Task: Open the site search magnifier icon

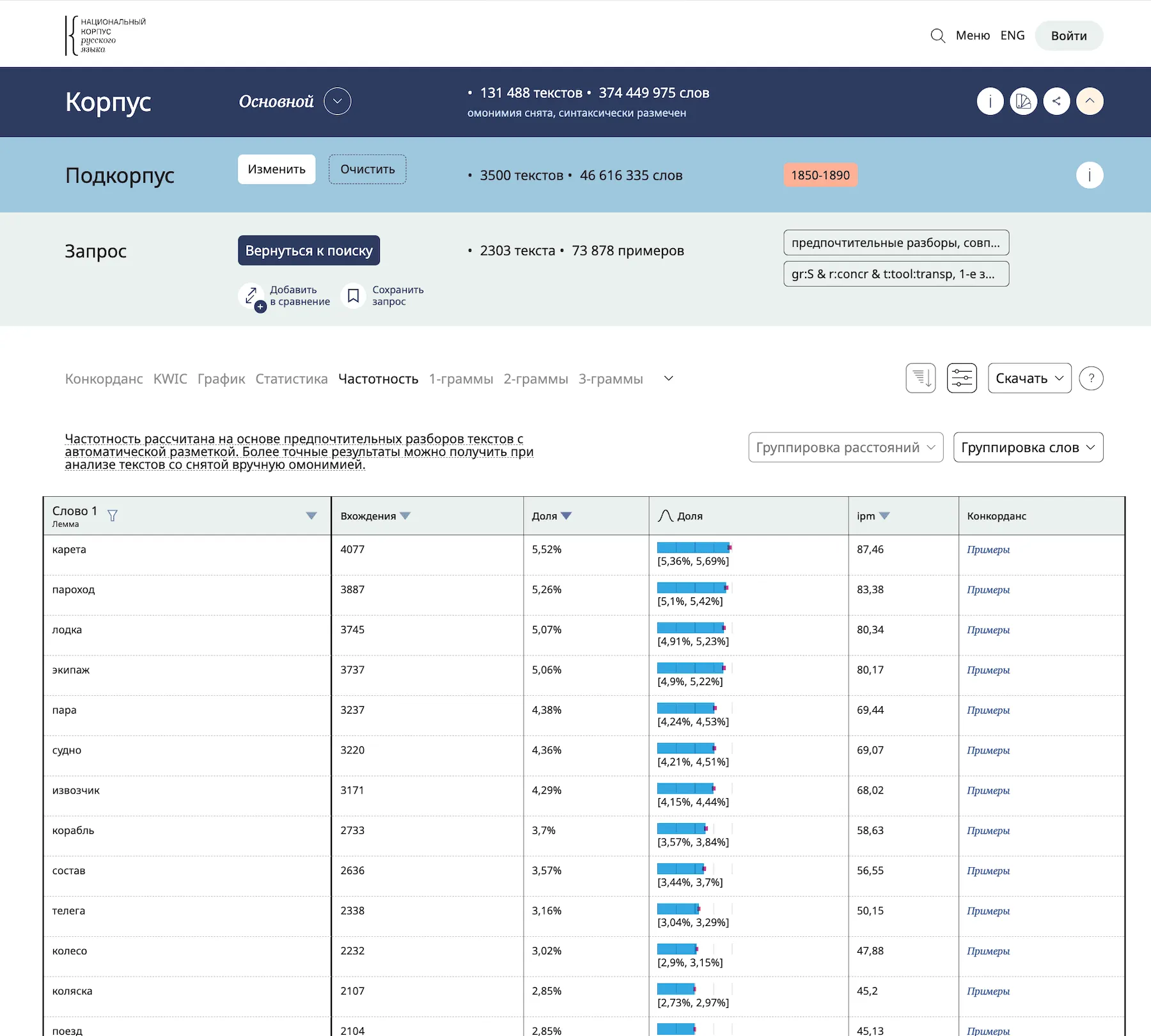Action: pyautogui.click(x=937, y=36)
